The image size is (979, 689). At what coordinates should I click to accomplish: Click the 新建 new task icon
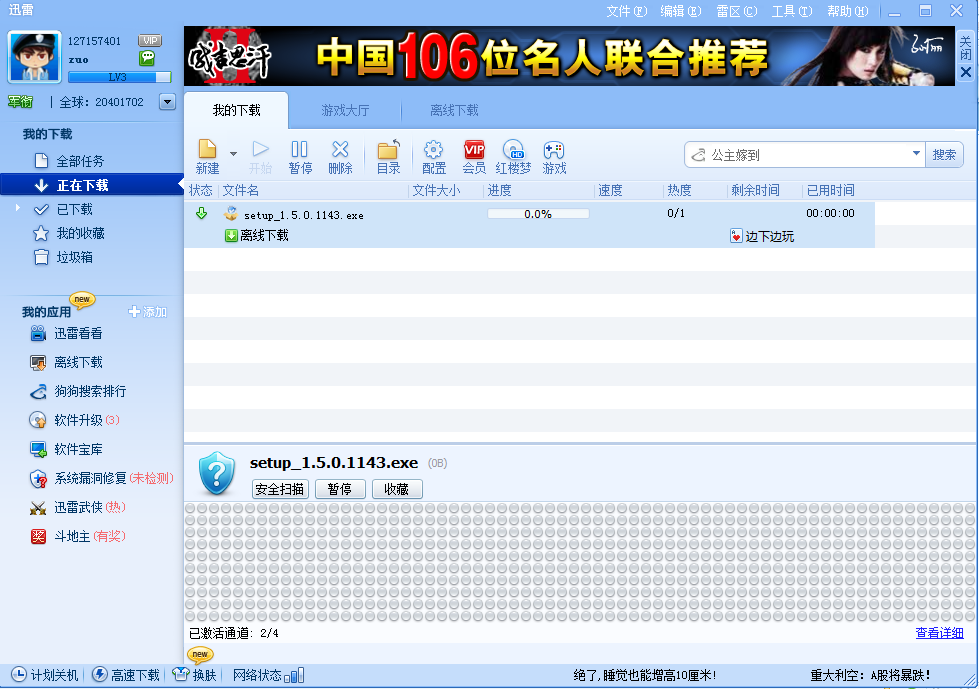tap(207, 157)
